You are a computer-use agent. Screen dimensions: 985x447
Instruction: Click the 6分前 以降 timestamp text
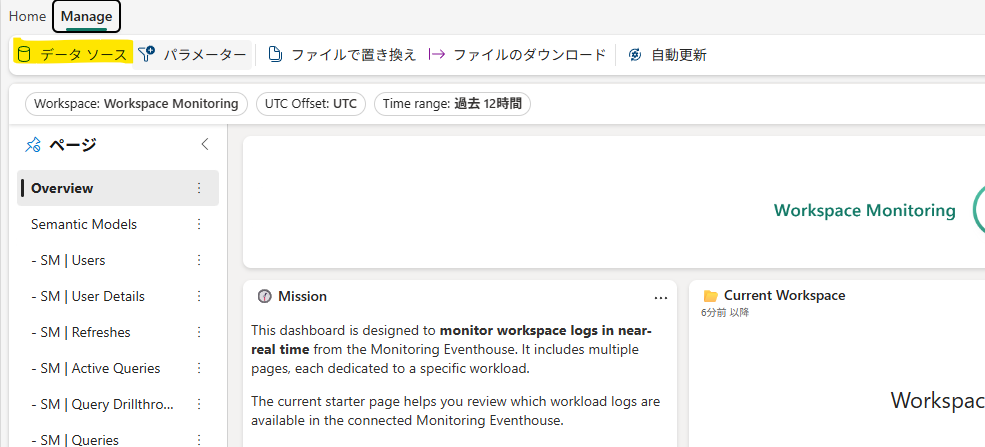(x=726, y=312)
